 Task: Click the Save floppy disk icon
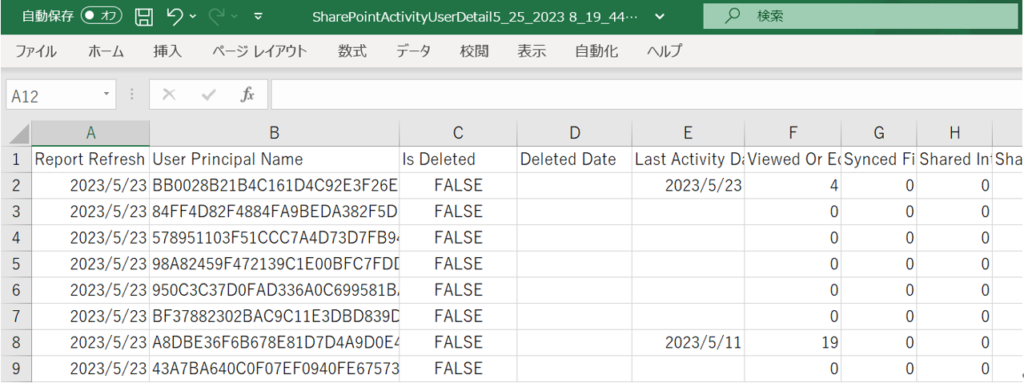tap(143, 17)
